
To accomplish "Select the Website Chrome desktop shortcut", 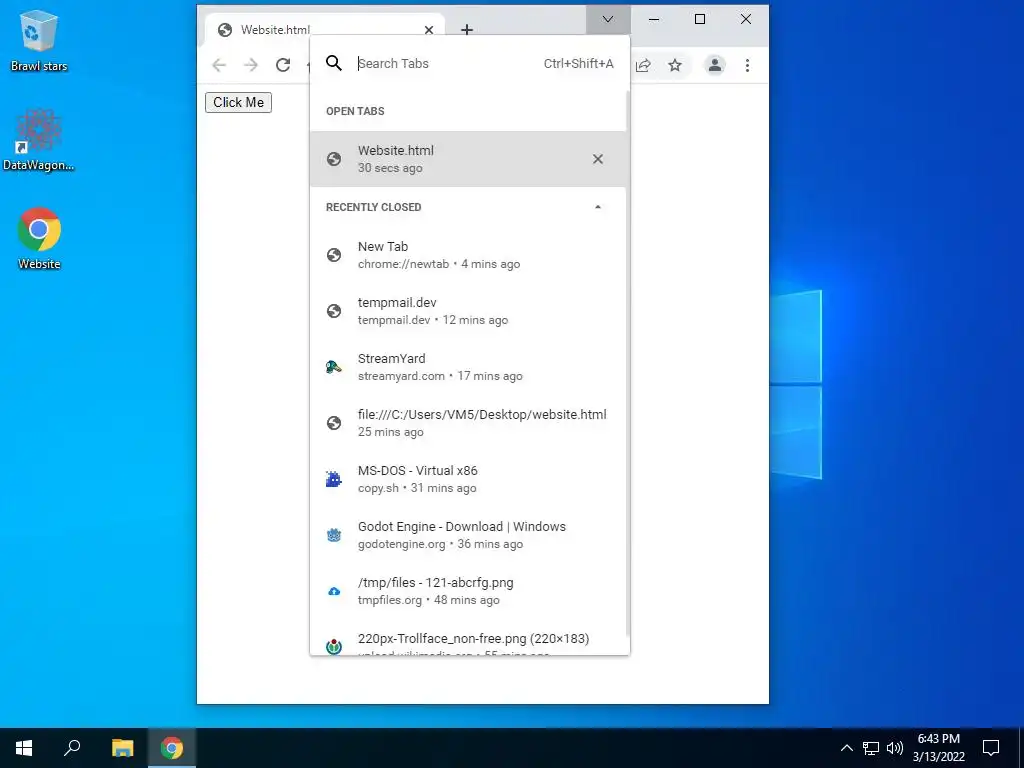I will (x=39, y=238).
